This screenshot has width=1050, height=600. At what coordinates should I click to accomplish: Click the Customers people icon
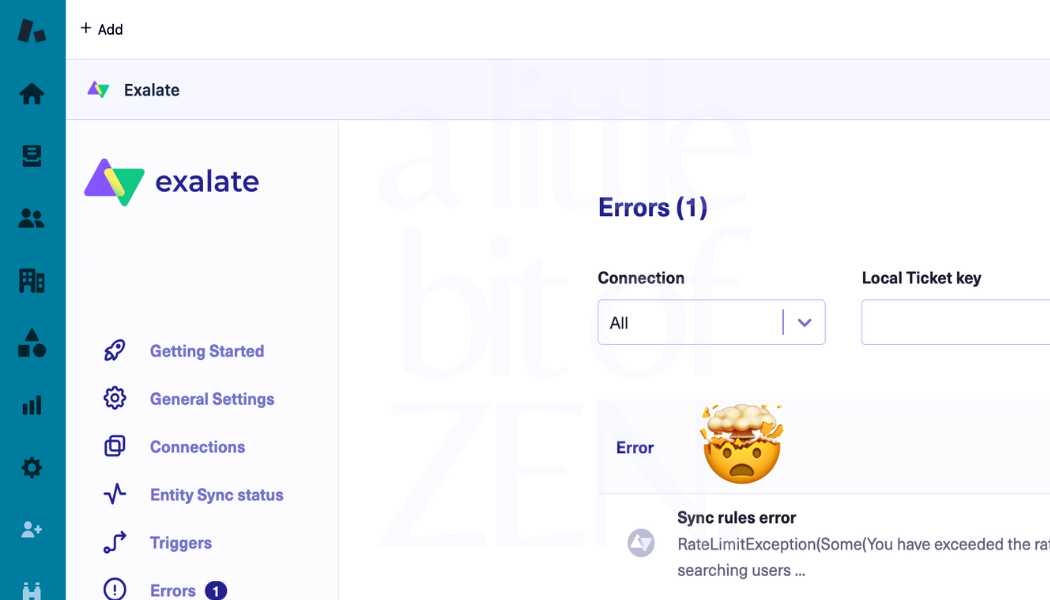[31, 218]
